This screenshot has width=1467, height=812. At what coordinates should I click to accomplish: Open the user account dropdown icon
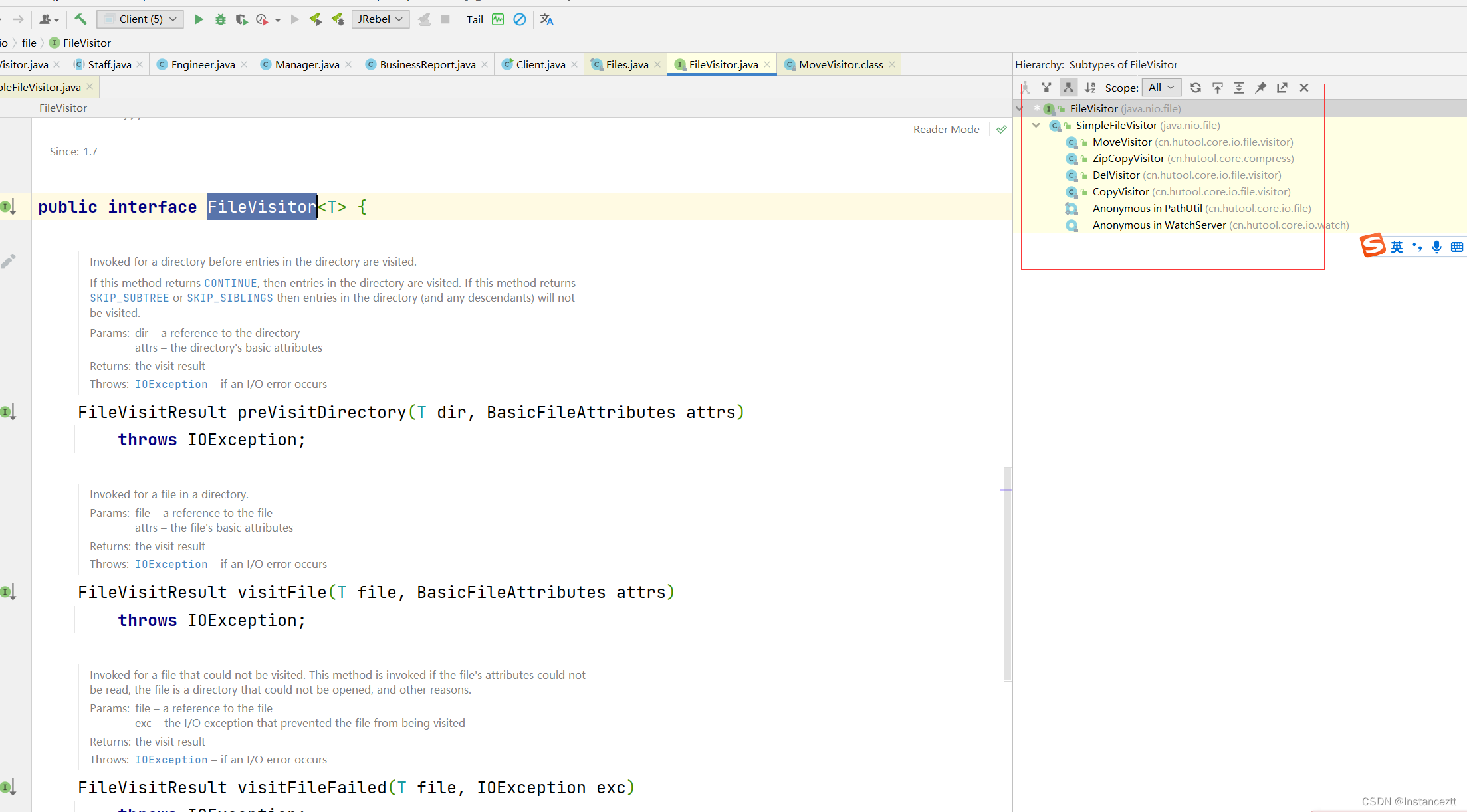tap(49, 19)
